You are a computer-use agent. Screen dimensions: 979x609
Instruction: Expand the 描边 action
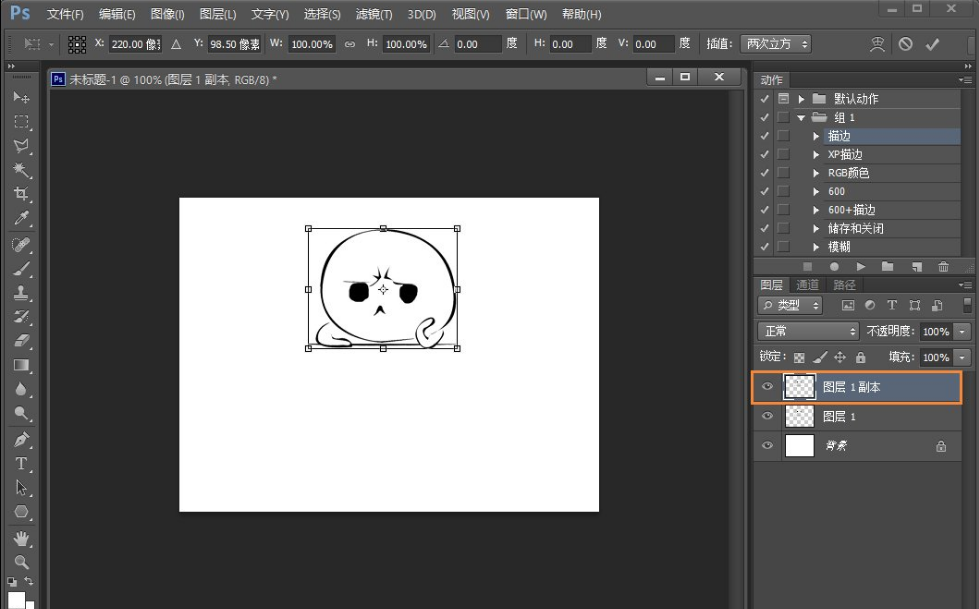pyautogui.click(x=817, y=136)
